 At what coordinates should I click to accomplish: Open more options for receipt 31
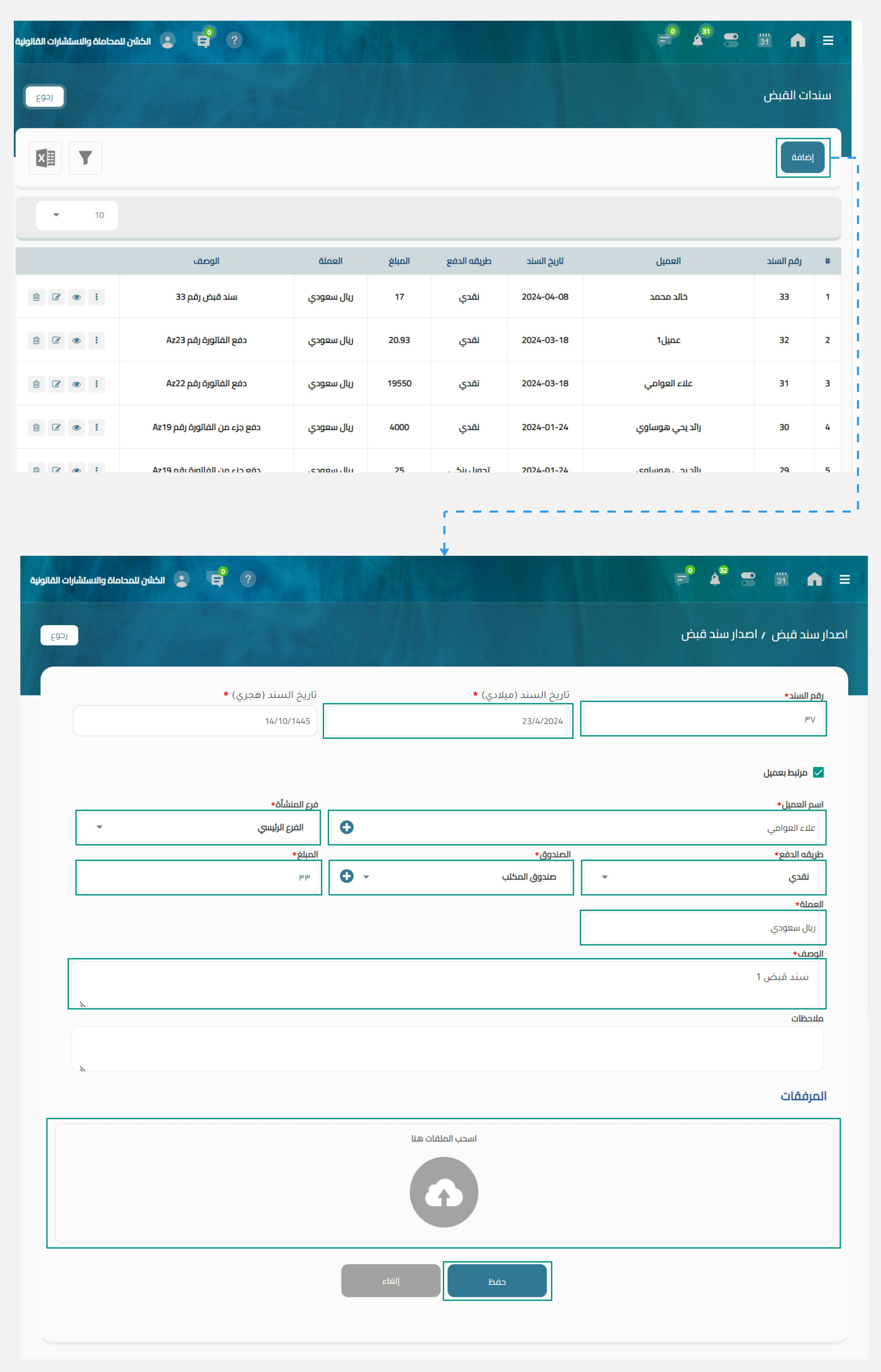(x=97, y=384)
